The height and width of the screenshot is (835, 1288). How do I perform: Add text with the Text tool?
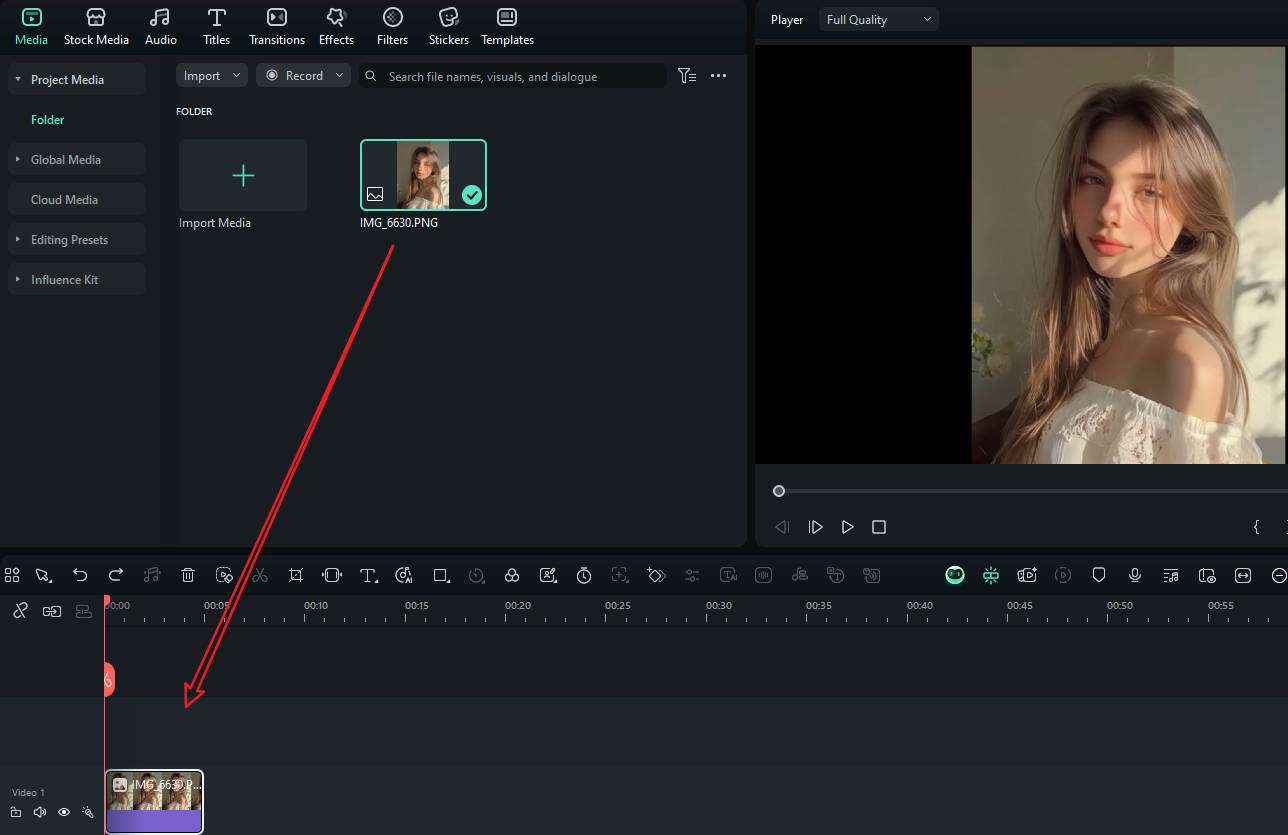[368, 575]
